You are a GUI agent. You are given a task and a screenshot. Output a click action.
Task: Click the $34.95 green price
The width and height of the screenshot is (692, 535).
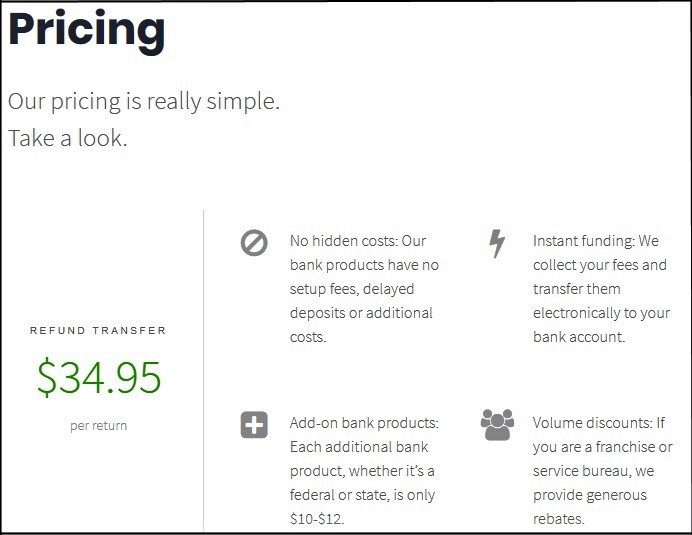[x=99, y=377]
